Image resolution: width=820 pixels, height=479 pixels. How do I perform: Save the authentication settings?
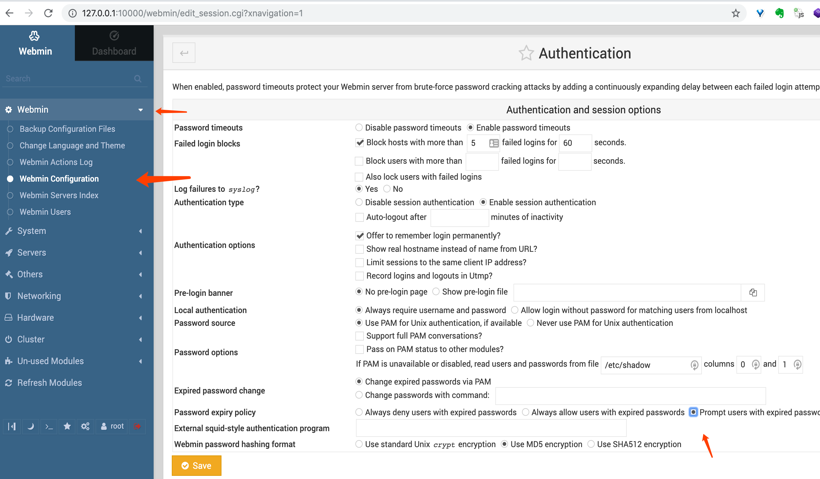(x=197, y=465)
